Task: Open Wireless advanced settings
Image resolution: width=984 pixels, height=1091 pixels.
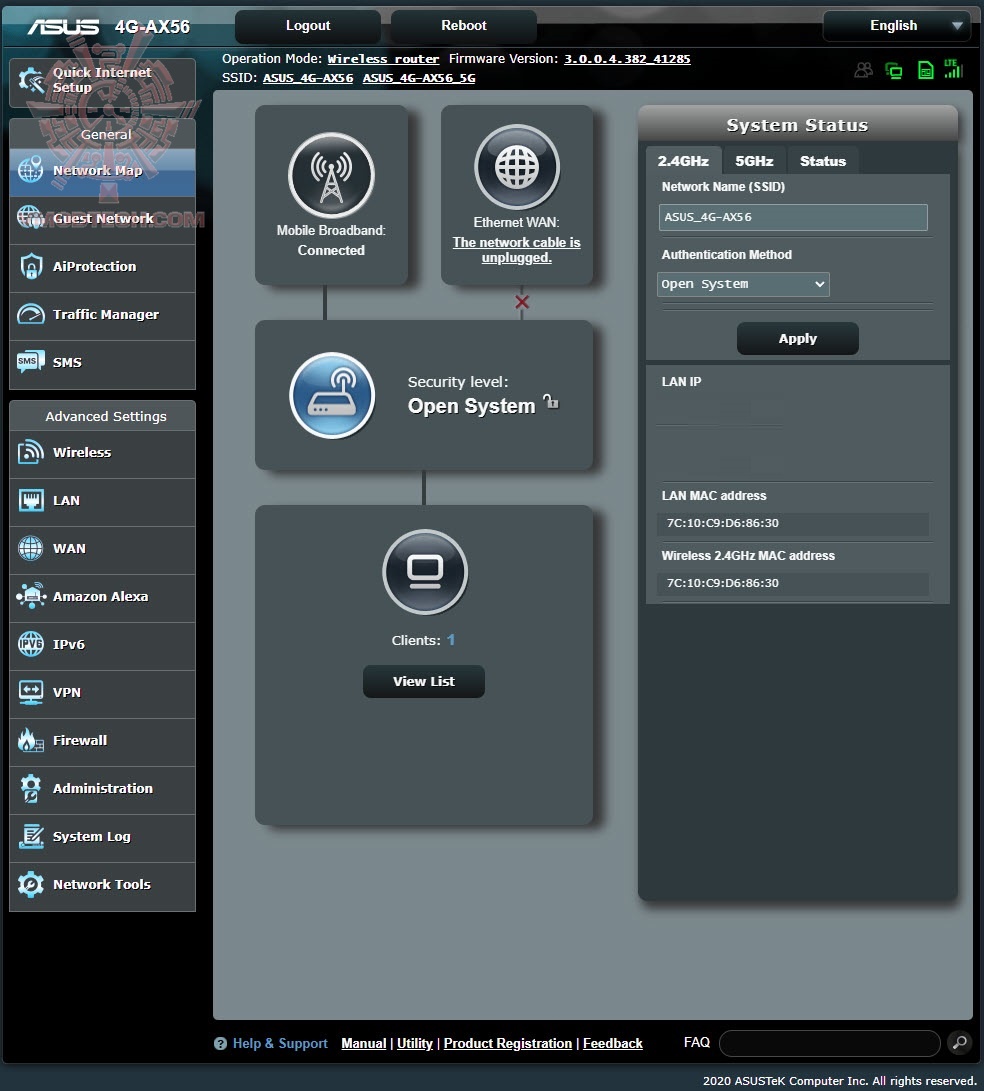Action: click(x=102, y=453)
